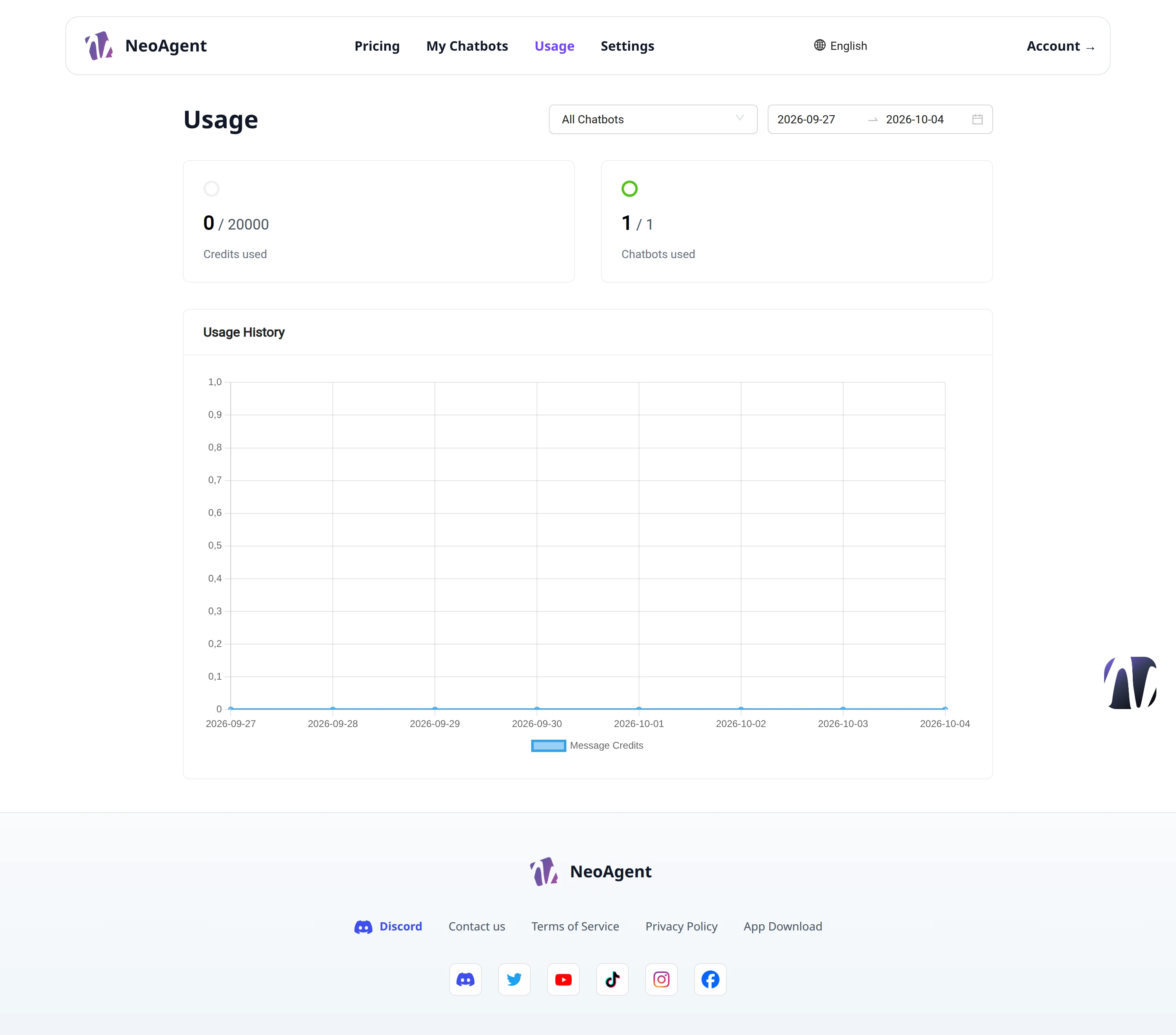Expand the All Chatbots dropdown

pyautogui.click(x=653, y=119)
